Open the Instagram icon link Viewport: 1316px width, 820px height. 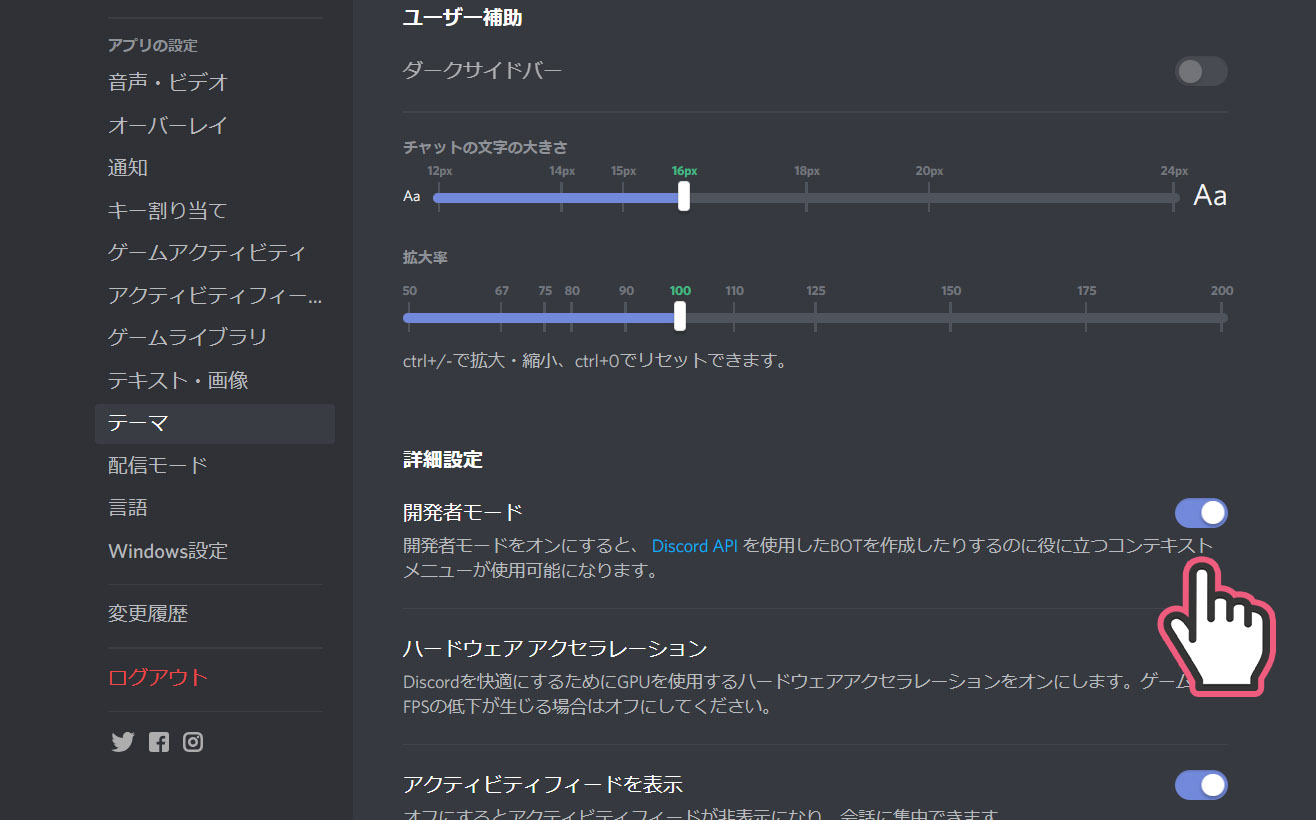193,742
